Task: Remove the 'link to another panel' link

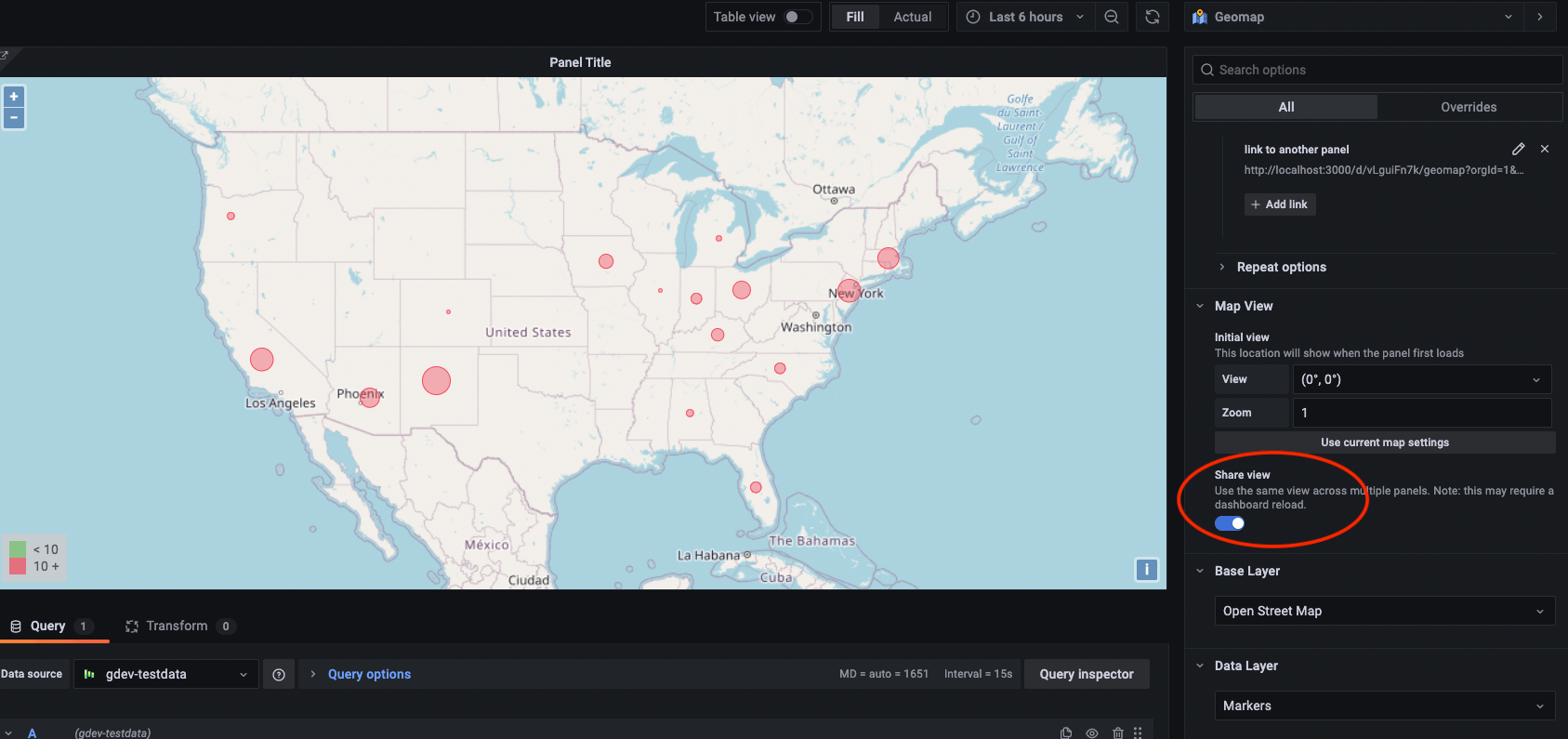Action: (1545, 149)
